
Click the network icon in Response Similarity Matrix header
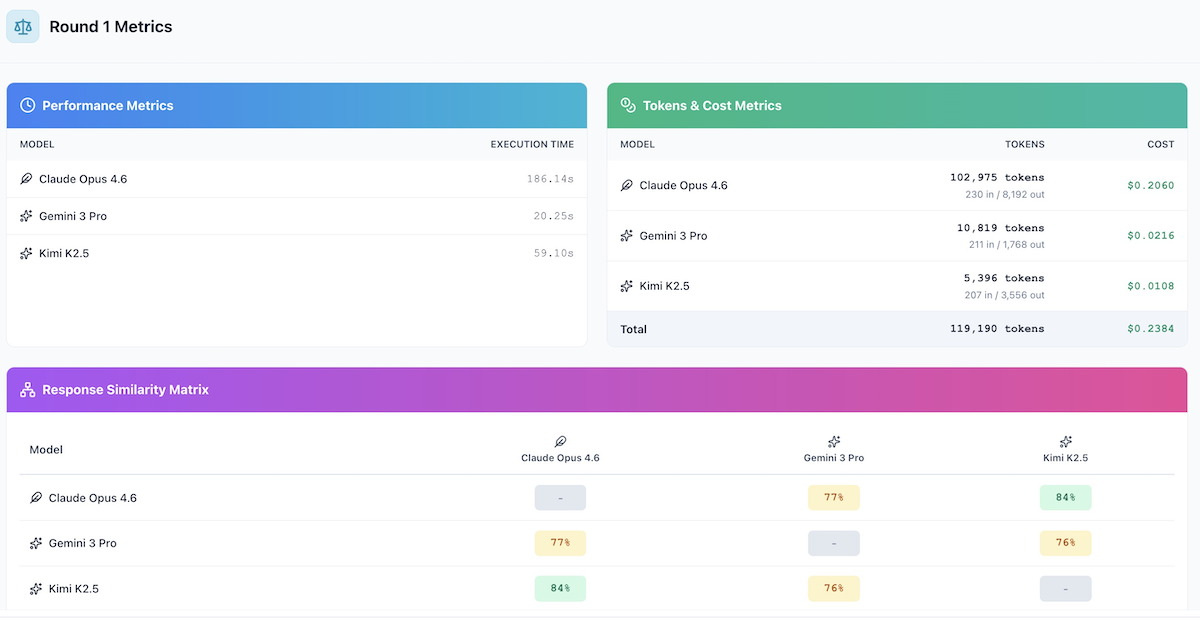click(x=25, y=389)
